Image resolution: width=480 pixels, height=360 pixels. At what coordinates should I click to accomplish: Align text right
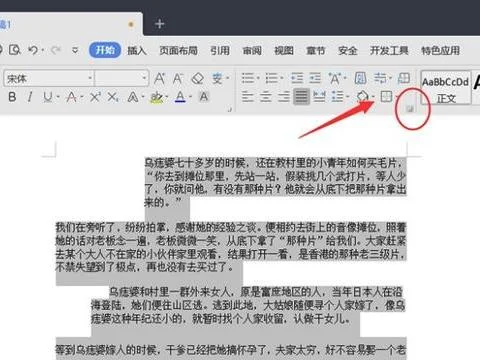coord(284,97)
